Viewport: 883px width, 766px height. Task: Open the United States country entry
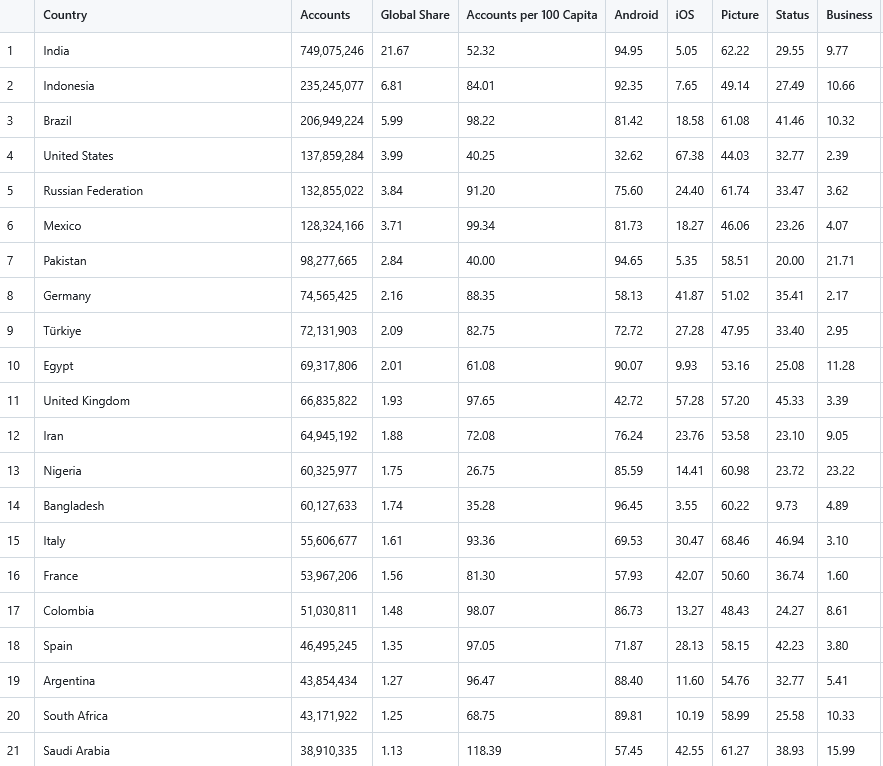tap(79, 155)
